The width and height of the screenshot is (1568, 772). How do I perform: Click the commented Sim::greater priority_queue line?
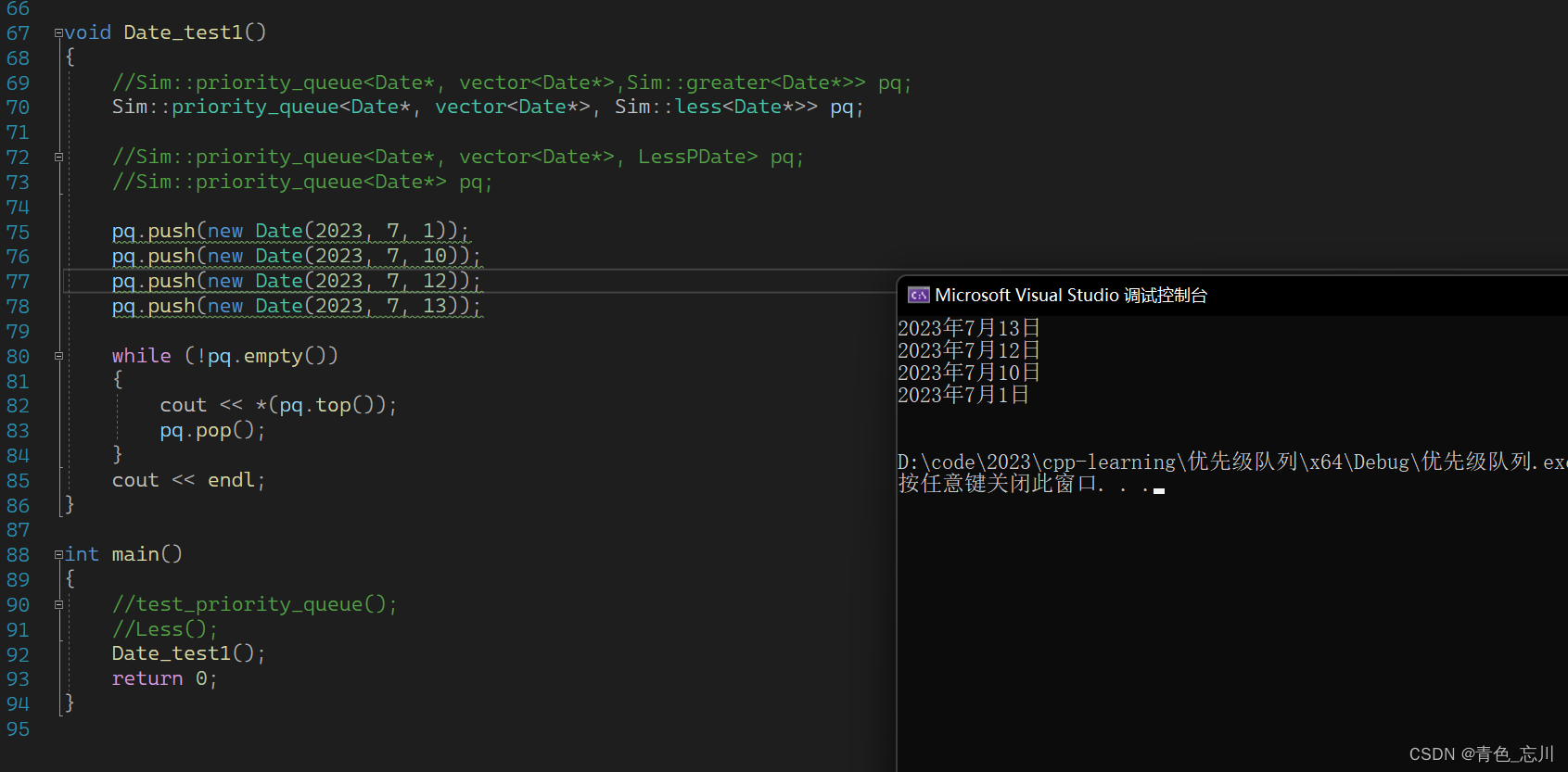[512, 82]
